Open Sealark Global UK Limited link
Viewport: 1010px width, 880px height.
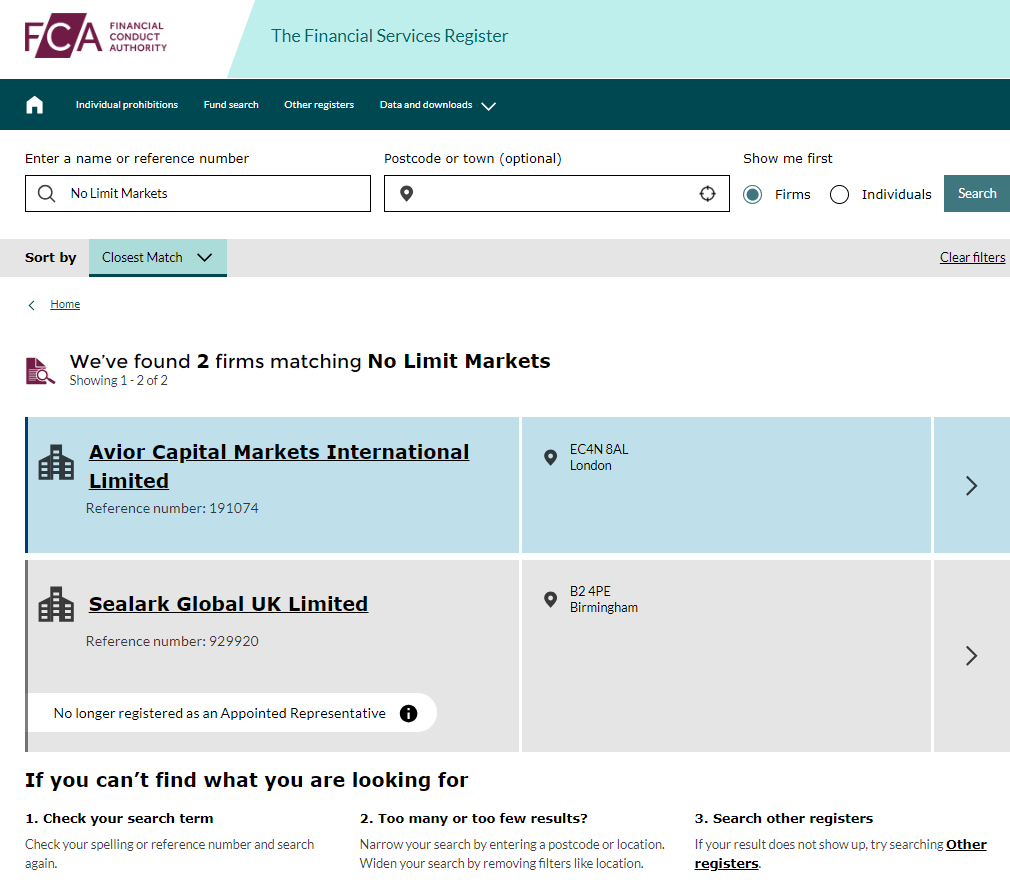[228, 604]
